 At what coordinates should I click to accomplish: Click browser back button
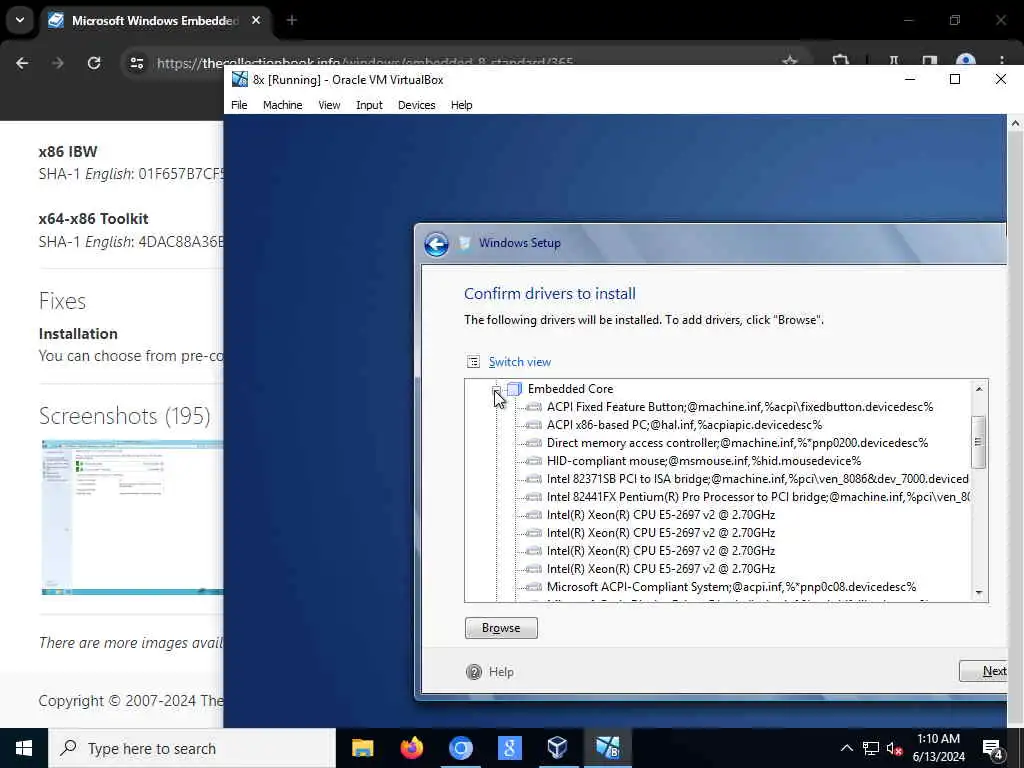click(22, 63)
